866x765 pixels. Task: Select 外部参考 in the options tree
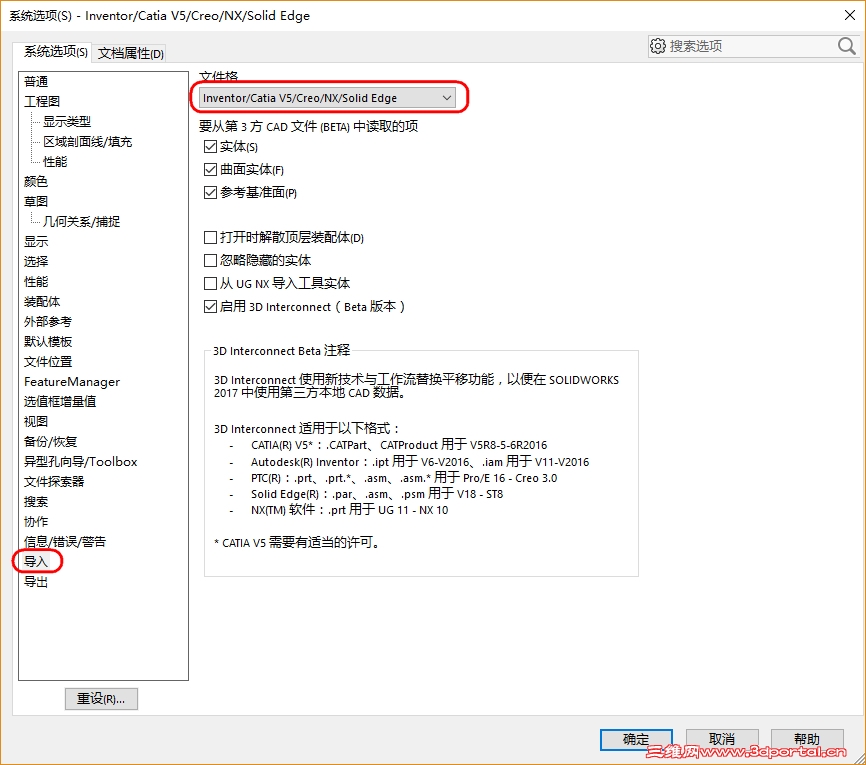(x=47, y=322)
